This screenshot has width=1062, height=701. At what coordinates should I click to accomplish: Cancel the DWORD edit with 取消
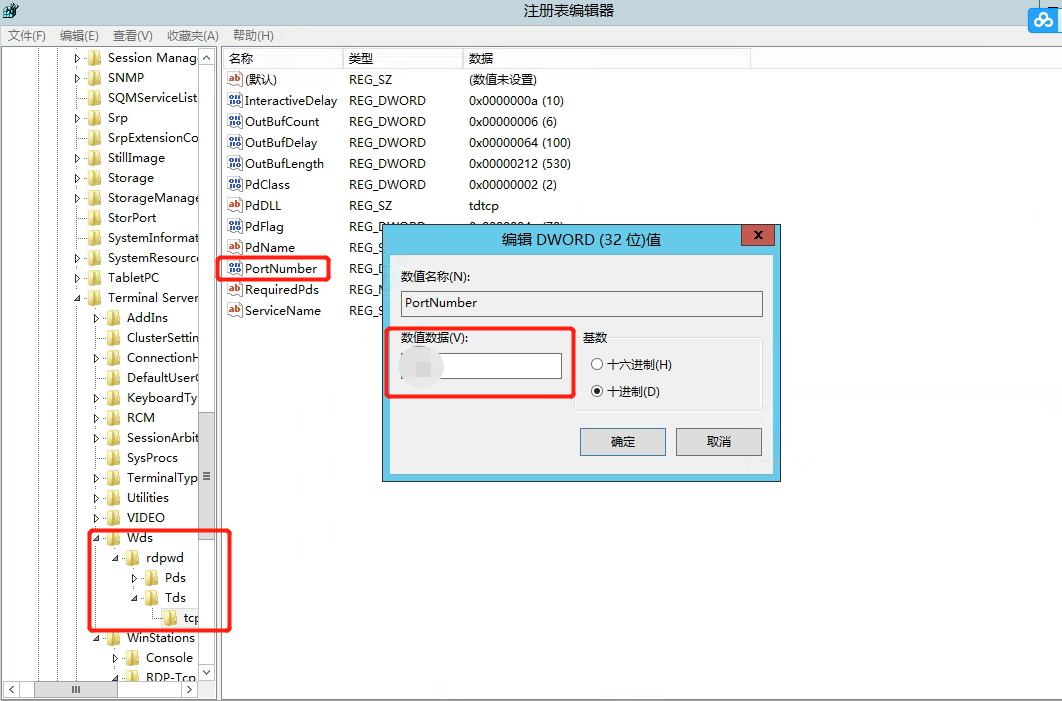[x=719, y=442]
